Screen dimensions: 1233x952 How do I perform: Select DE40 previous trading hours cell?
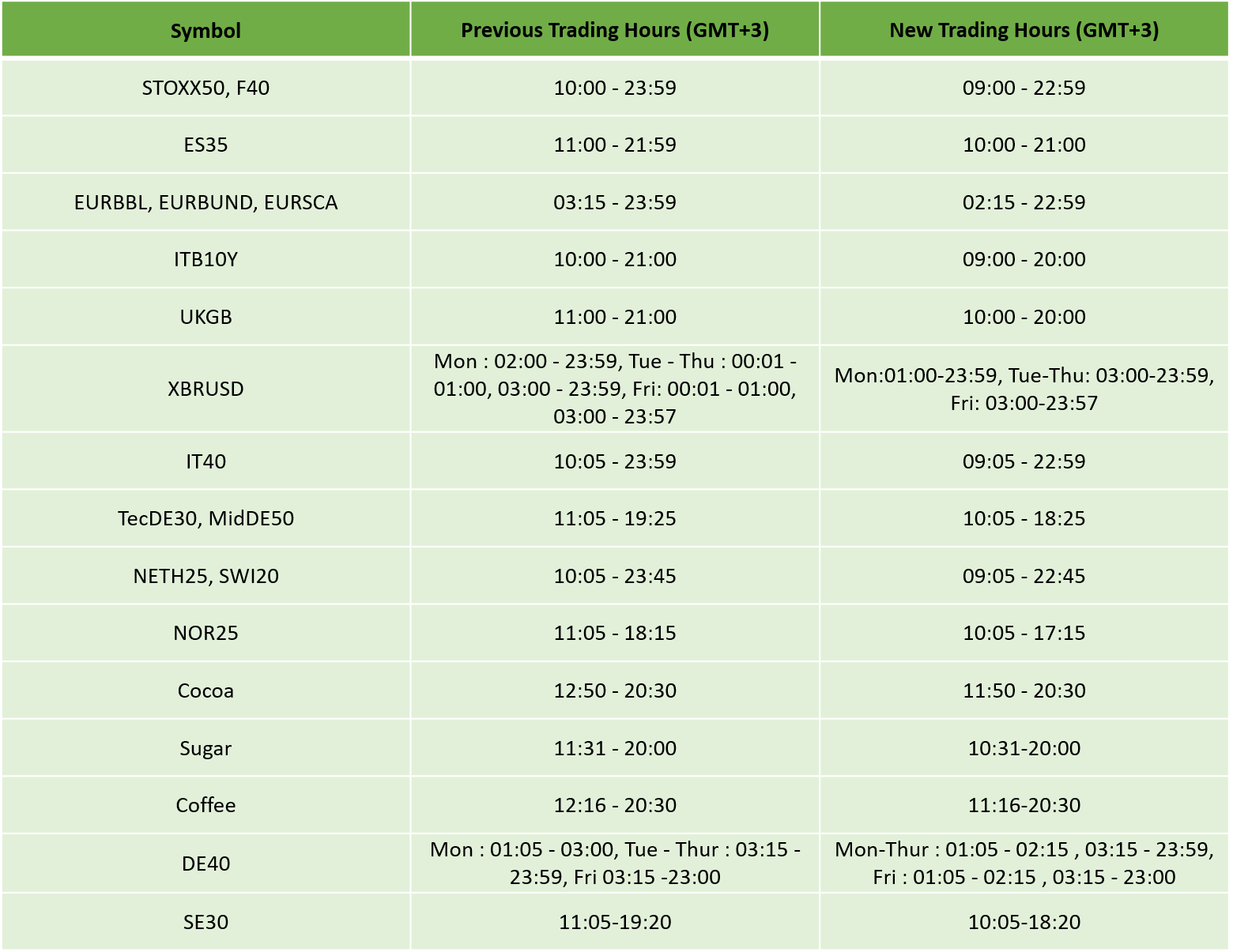615,864
